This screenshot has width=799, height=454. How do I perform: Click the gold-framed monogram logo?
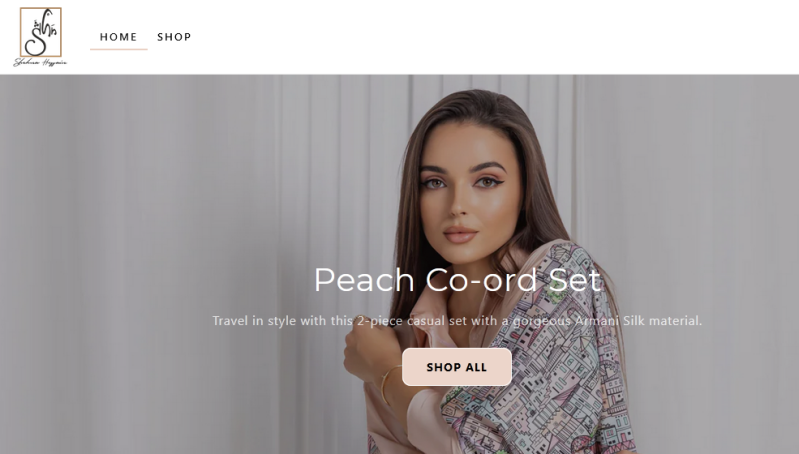click(x=41, y=32)
